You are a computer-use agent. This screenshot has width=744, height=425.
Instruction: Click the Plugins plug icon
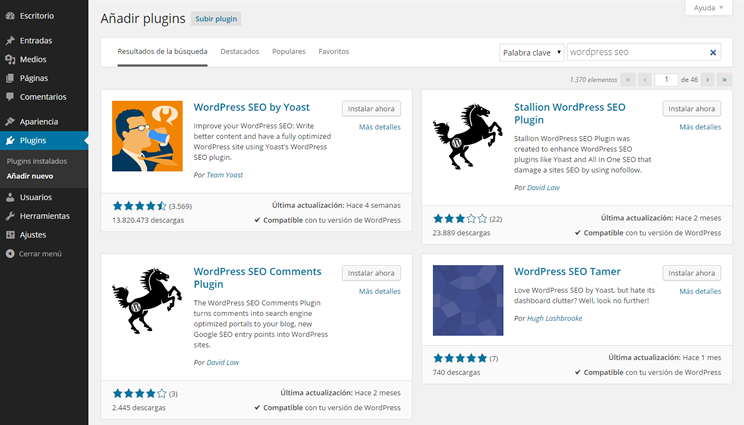coord(10,140)
